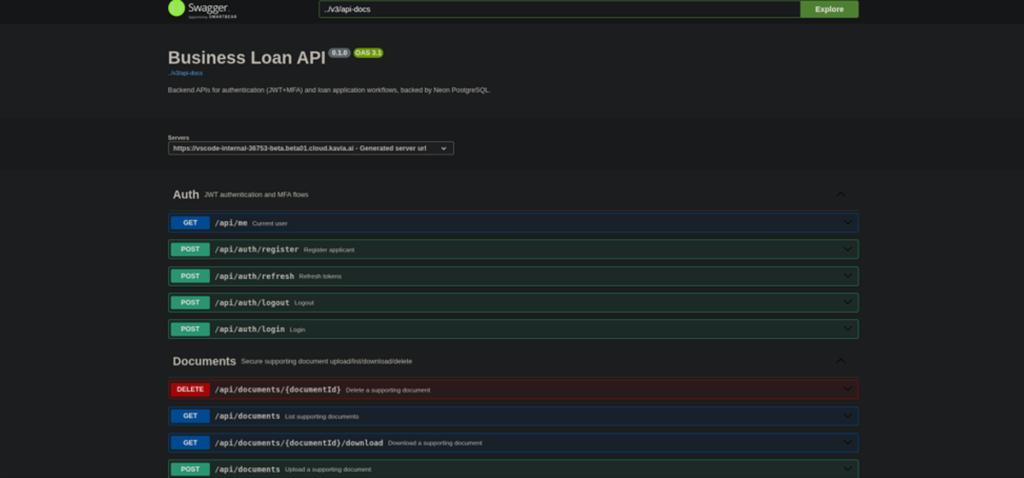
Task: Click the OAS 3.1 badge
Action: click(368, 53)
